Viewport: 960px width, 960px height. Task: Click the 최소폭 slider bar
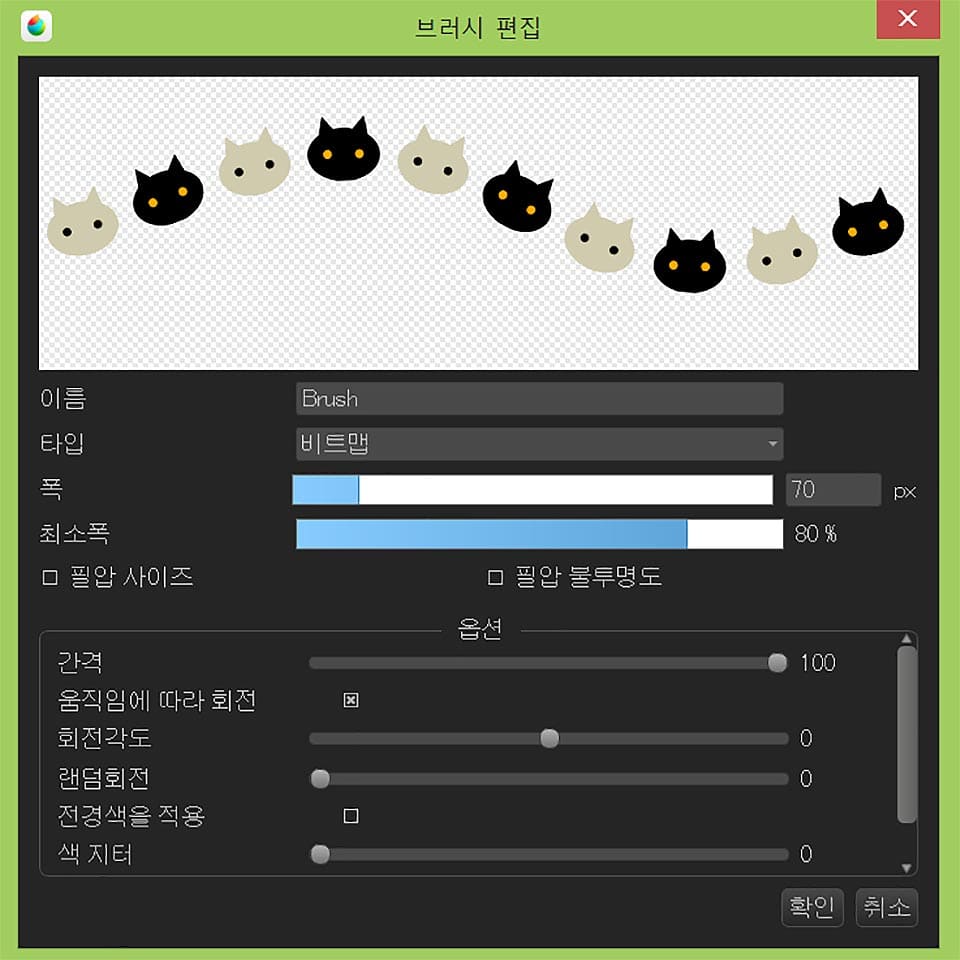539,534
